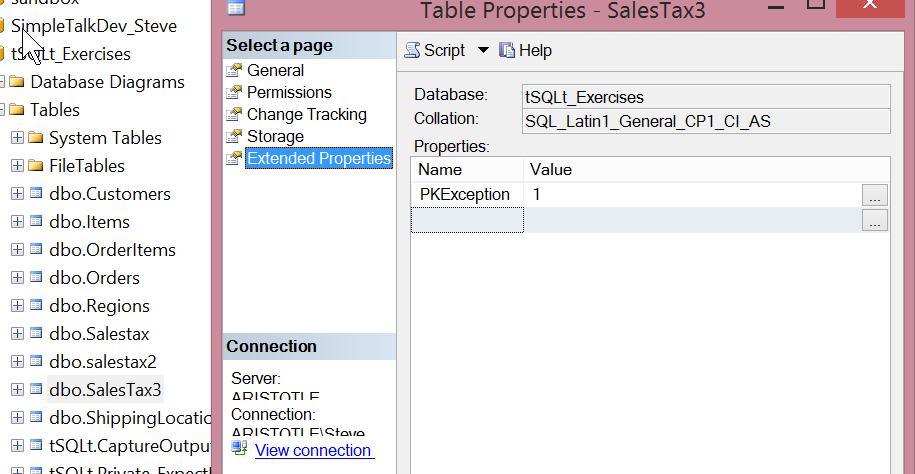This screenshot has height=474, width=915.
Task: Click the connection properties icon beside View connection
Action: pos(239,449)
